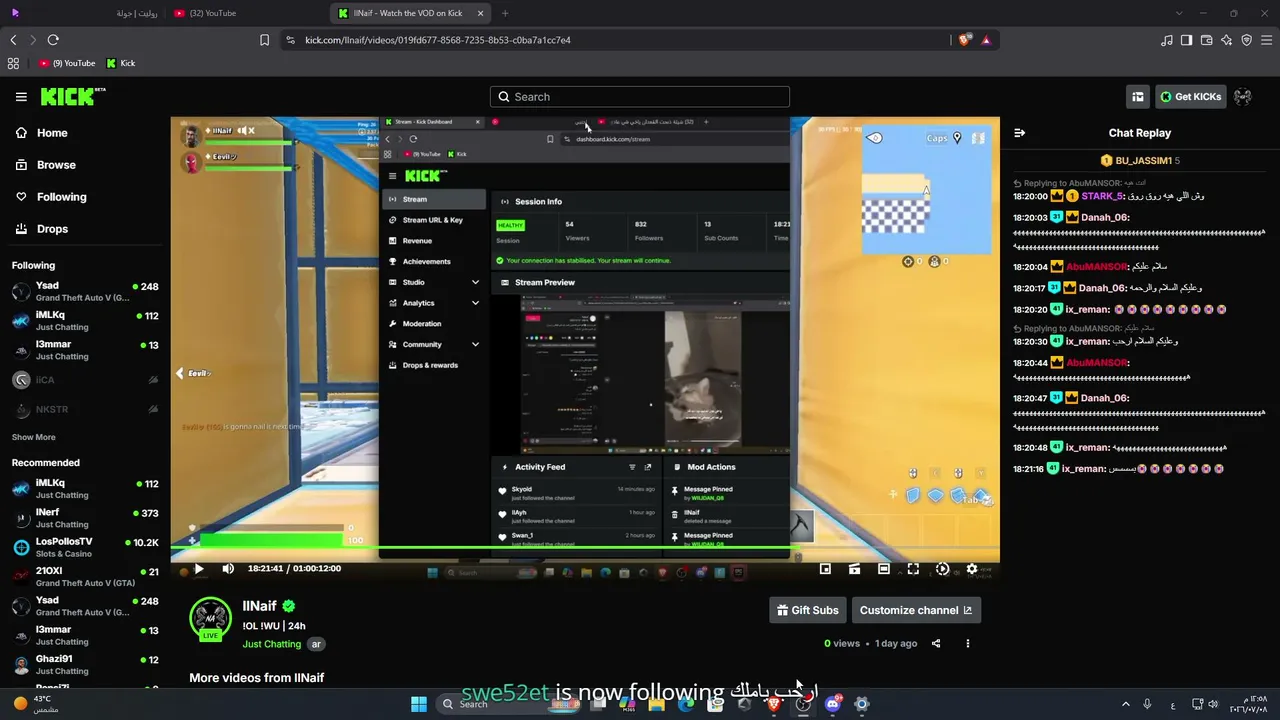
Task: Open the Just Chatting category link
Action: point(271,644)
